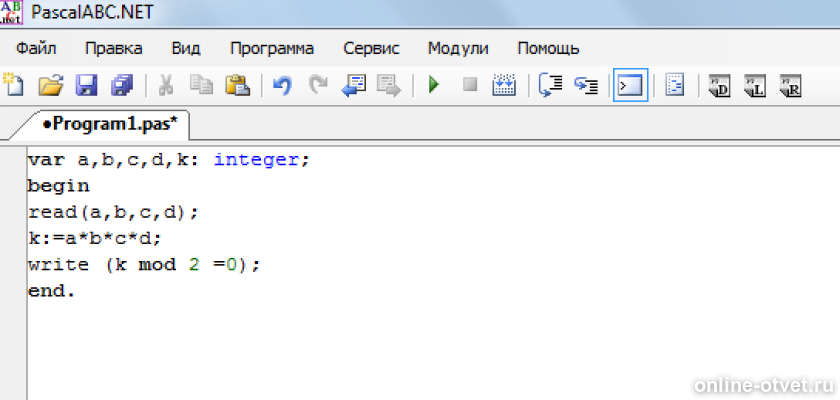The width and height of the screenshot is (840, 400).
Task: Expand the Вид menu
Action: click(x=186, y=48)
